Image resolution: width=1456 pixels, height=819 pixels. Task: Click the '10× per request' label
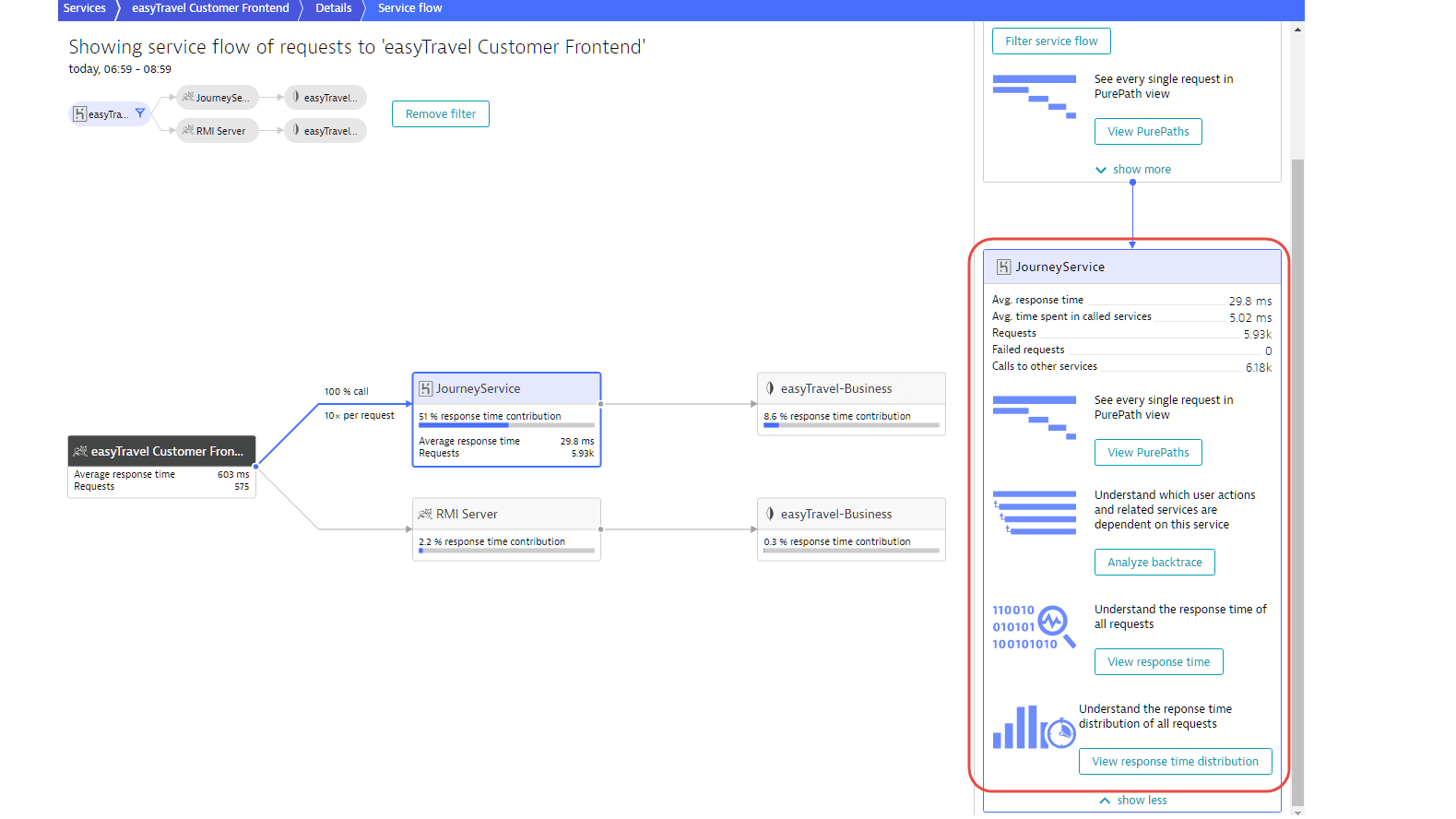[x=359, y=416]
